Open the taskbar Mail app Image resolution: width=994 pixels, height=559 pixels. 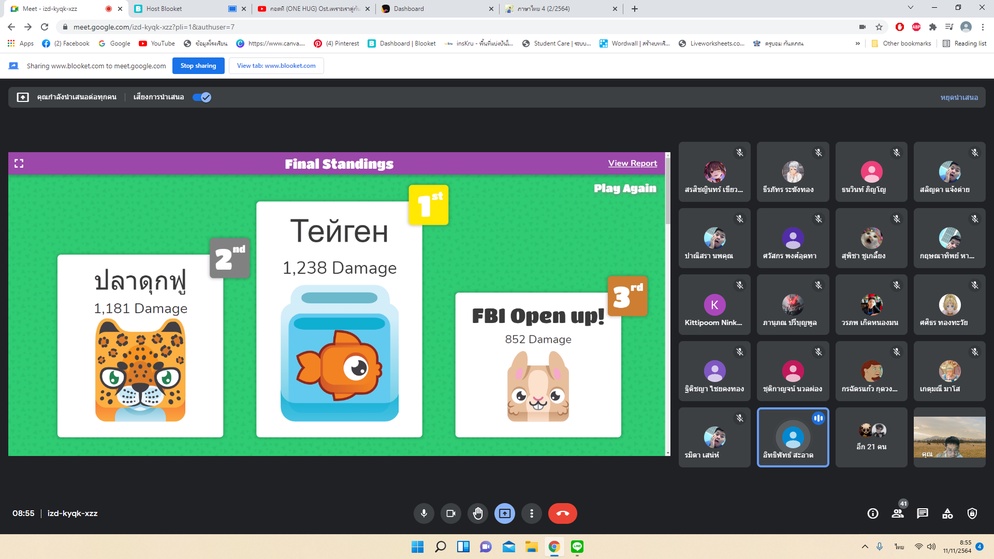coord(508,546)
